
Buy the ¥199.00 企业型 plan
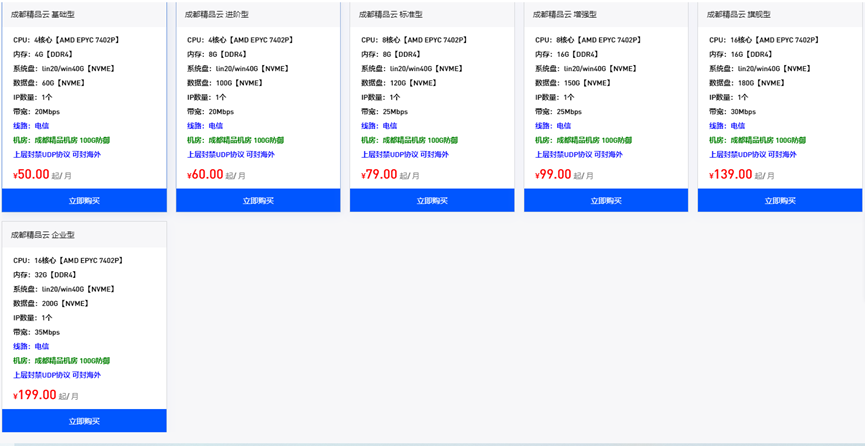pyautogui.click(x=84, y=421)
